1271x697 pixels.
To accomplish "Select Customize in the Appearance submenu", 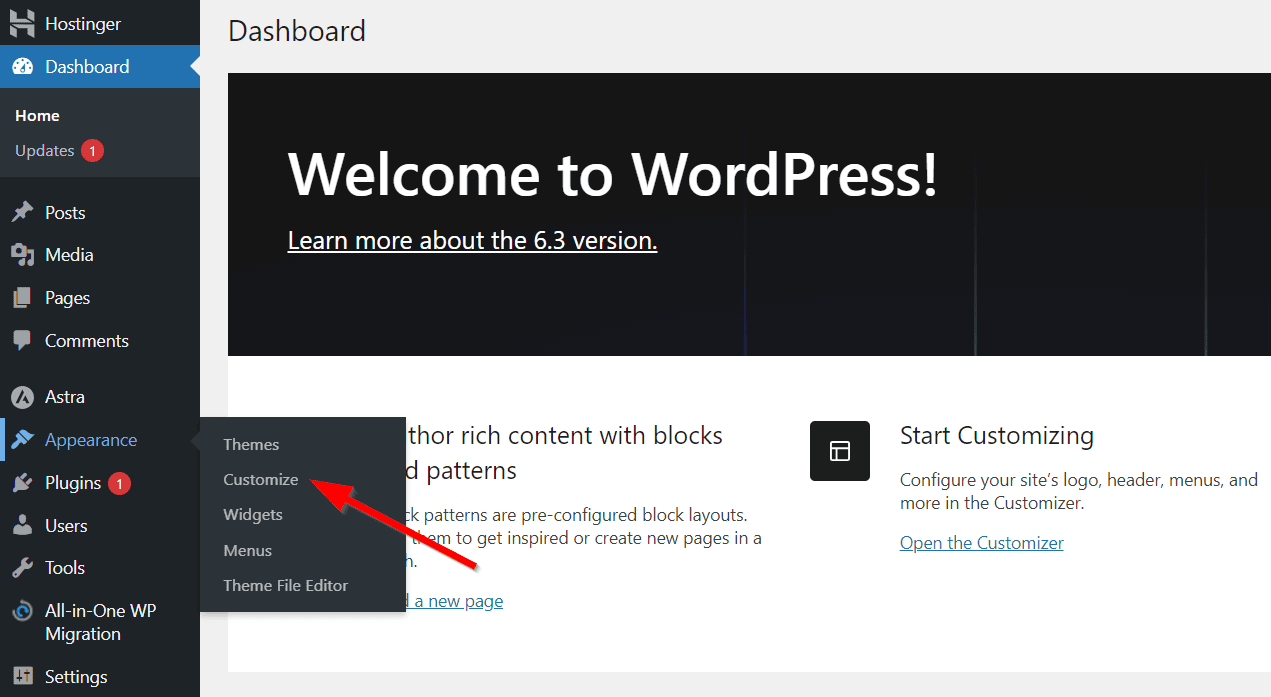I will click(x=260, y=479).
